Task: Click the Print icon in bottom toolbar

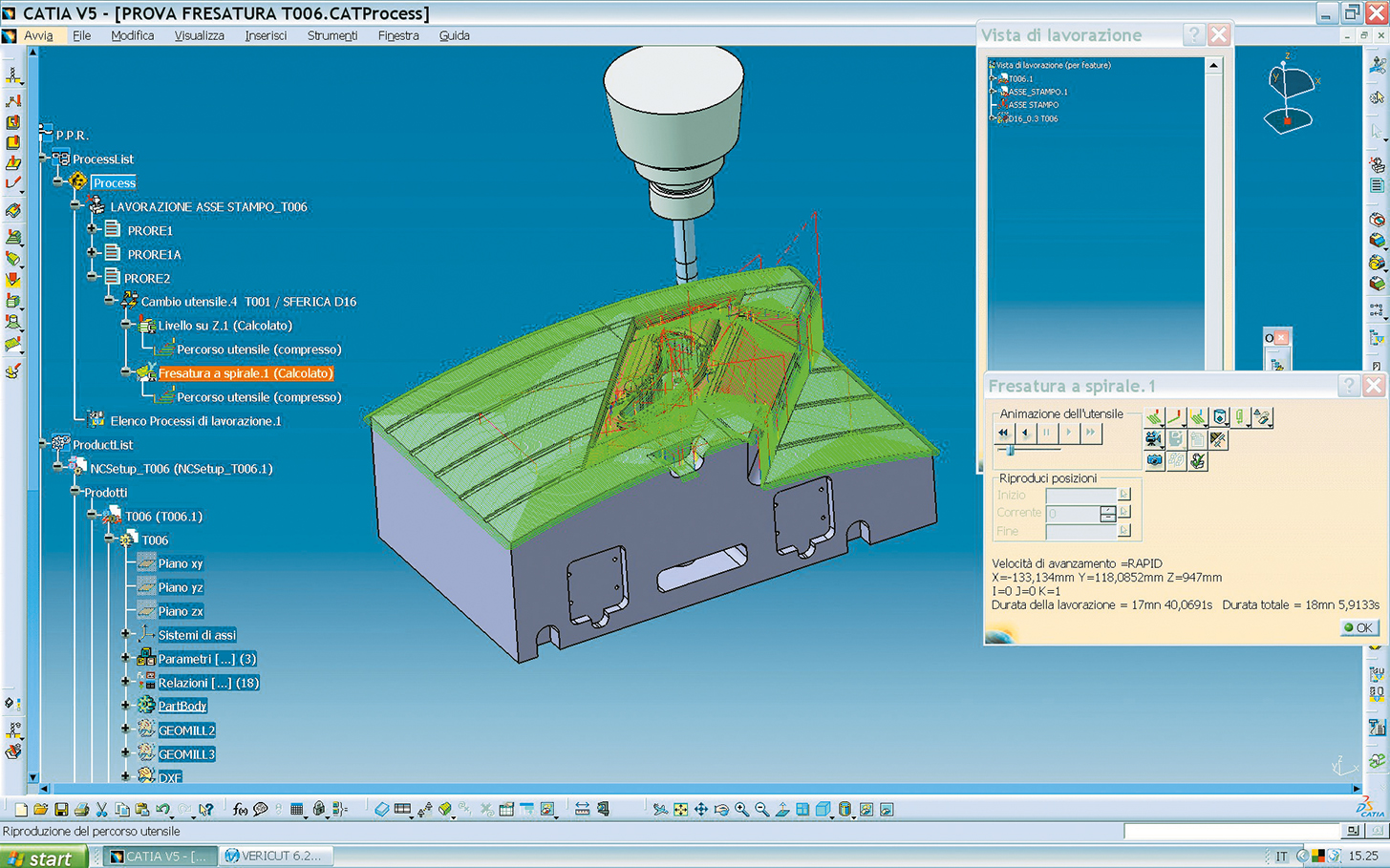Action: point(81,810)
